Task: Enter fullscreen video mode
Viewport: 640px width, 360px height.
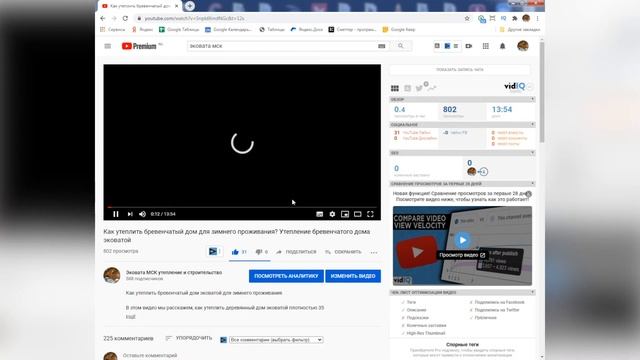Action: coord(370,214)
